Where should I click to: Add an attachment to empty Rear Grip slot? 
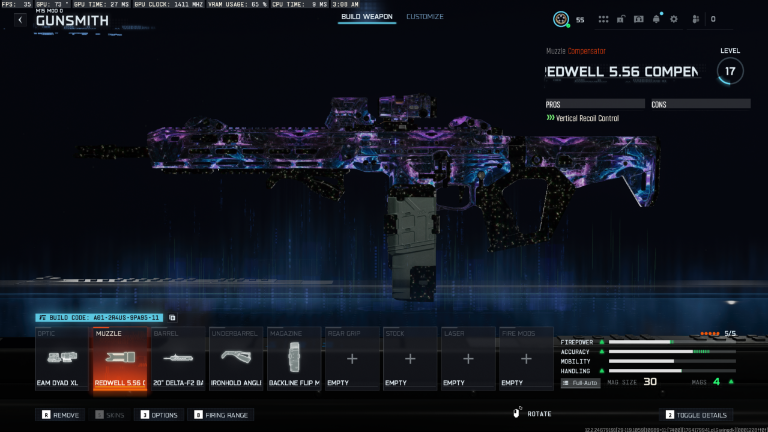click(x=352, y=359)
